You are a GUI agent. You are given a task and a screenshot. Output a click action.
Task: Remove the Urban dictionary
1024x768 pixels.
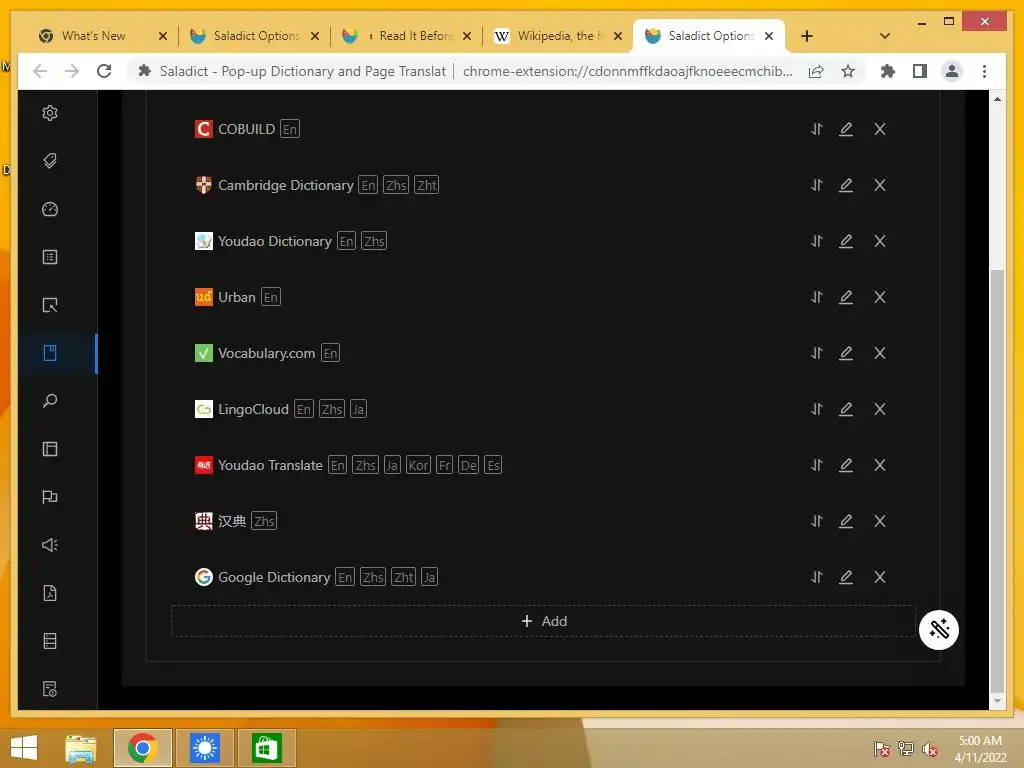(x=880, y=297)
